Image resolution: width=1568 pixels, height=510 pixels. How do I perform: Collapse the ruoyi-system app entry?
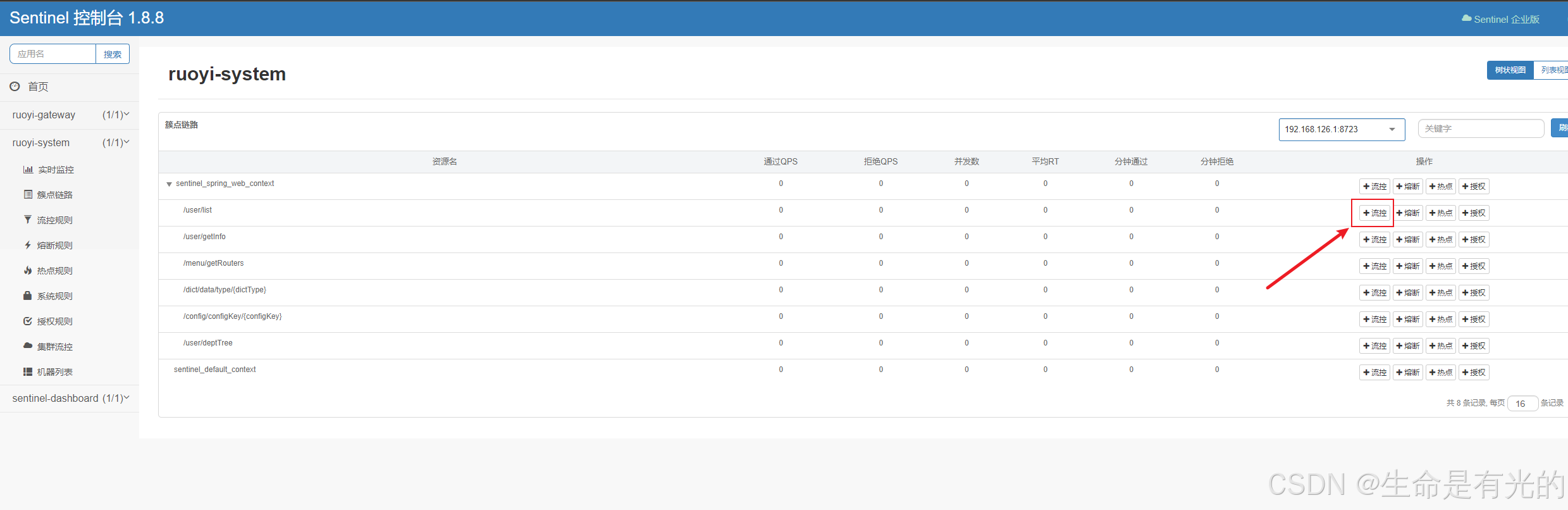tap(70, 142)
